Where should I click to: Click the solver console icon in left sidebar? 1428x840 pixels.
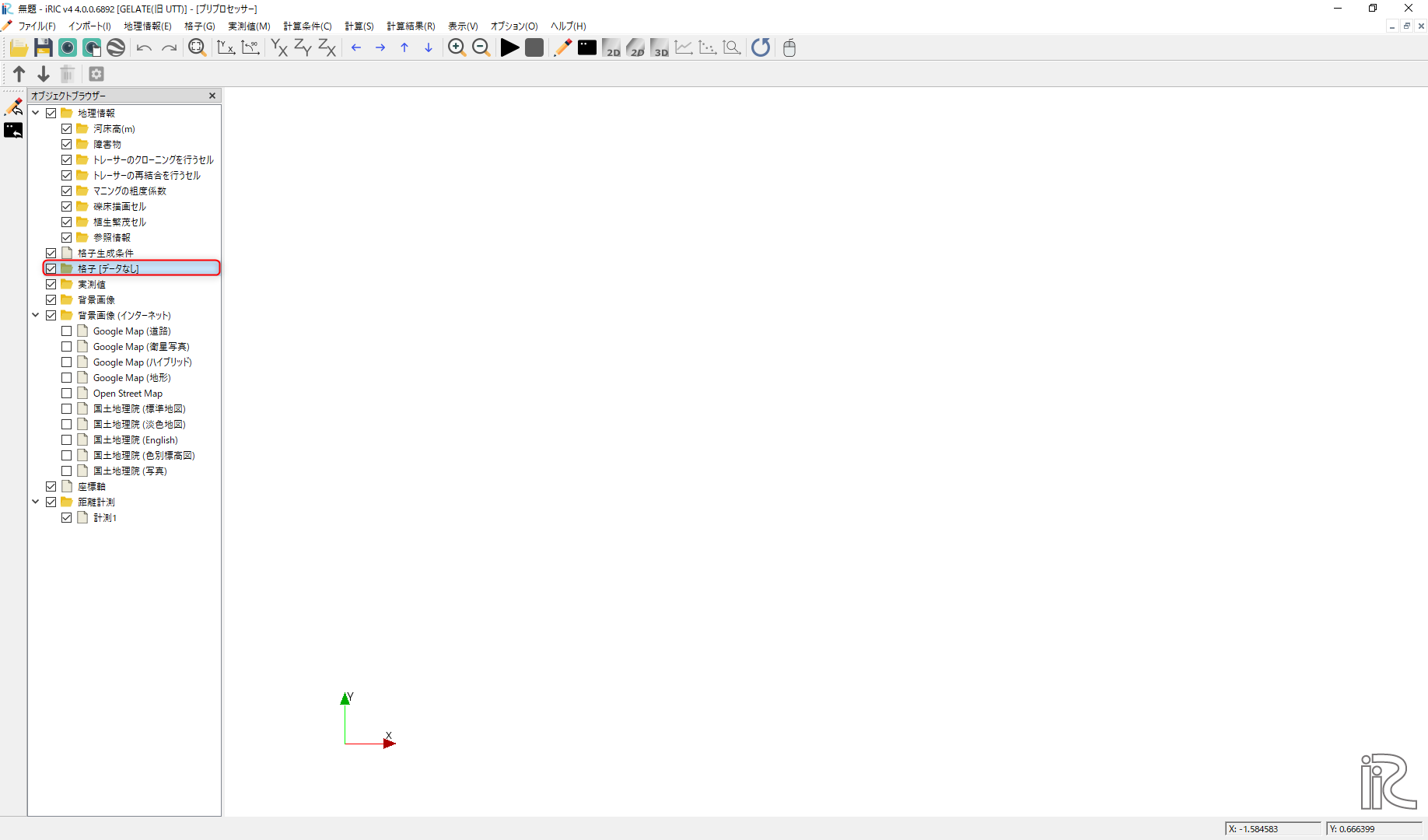(x=14, y=131)
